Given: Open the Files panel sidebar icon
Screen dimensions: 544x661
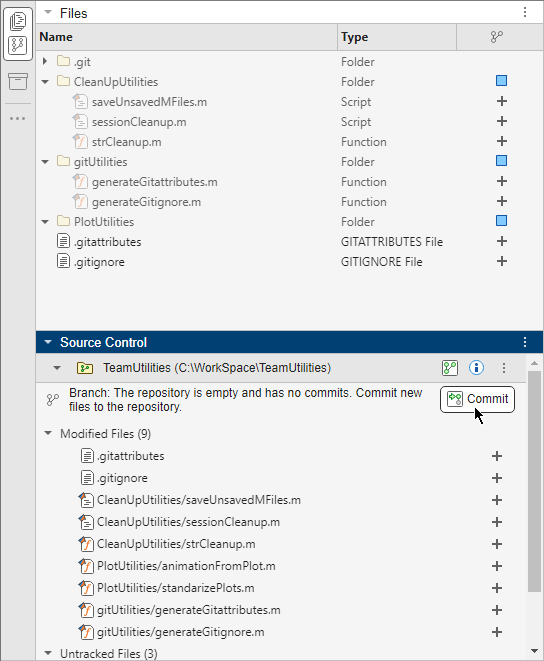Looking at the screenshot, I should pos(18,21).
